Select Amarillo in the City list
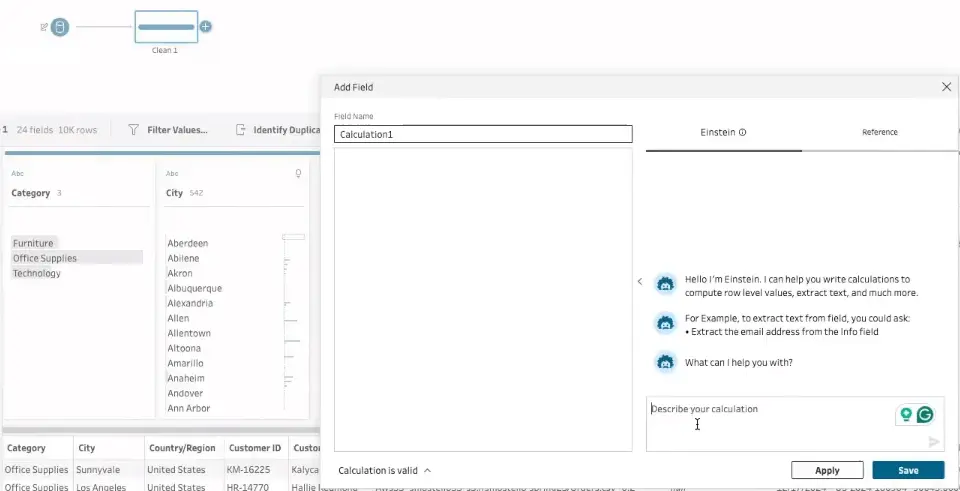The width and height of the screenshot is (960, 491). point(186,363)
